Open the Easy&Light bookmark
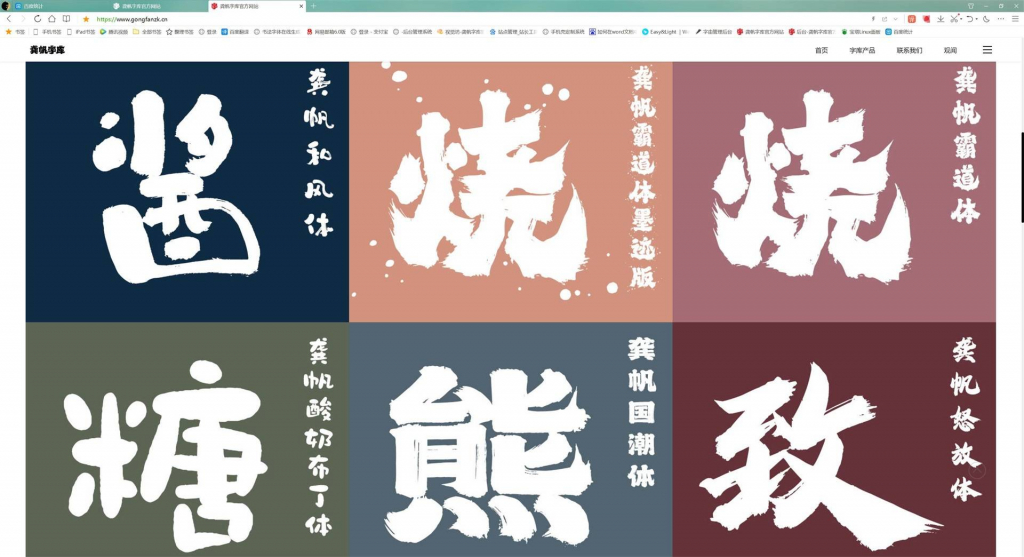Image resolution: width=1024 pixels, height=557 pixels. pyautogui.click(x=665, y=31)
